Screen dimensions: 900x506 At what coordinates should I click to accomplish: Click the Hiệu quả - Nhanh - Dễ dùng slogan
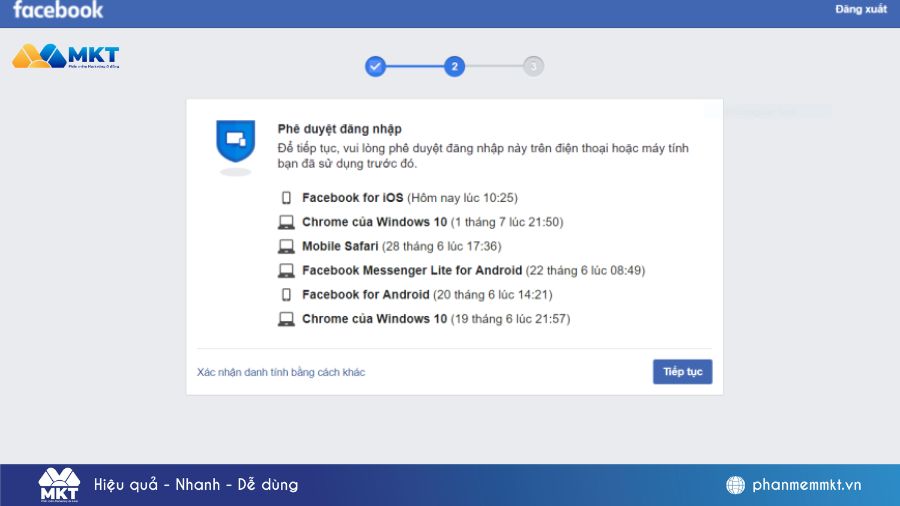(196, 485)
